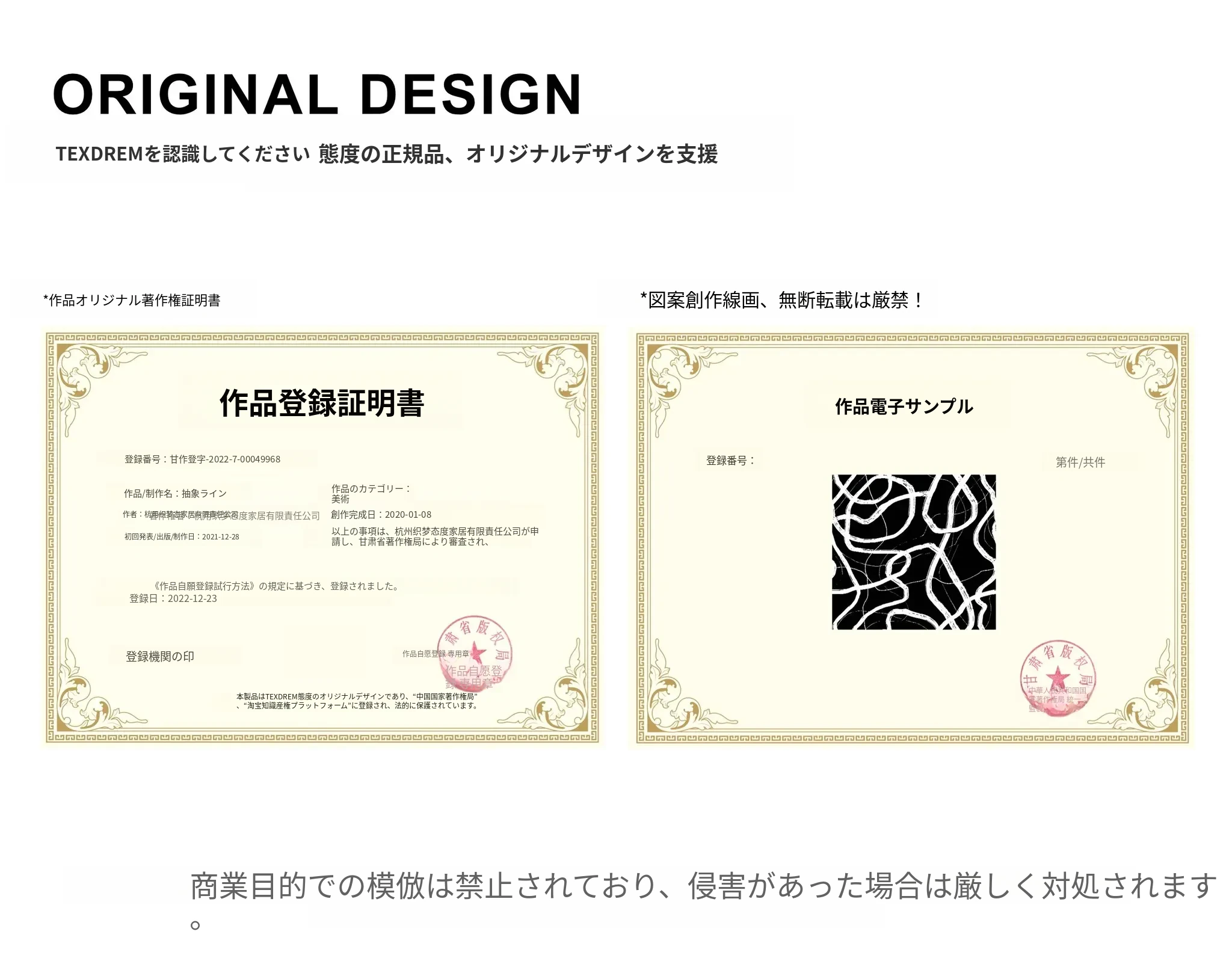Click the 創作完成日 2020-01-08 text
The height and width of the screenshot is (979, 1232).
click(x=381, y=515)
